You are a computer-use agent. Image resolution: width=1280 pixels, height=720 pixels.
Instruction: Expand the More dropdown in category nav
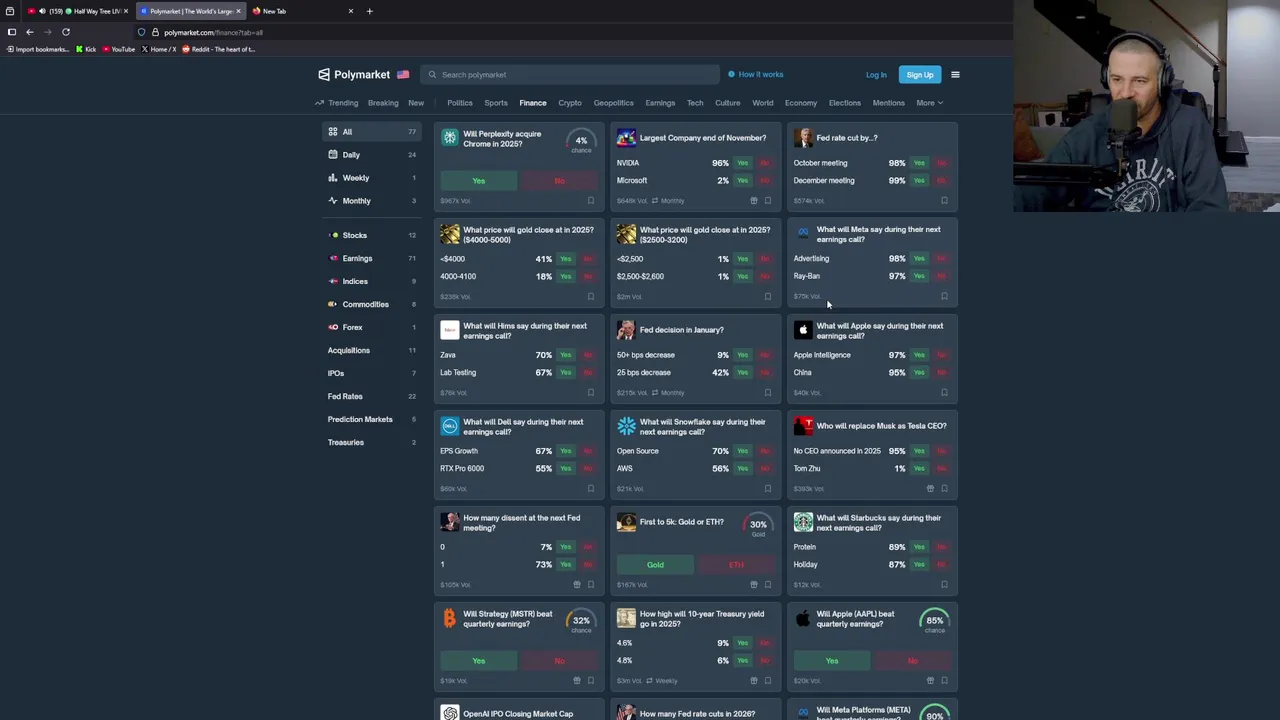[x=929, y=103]
